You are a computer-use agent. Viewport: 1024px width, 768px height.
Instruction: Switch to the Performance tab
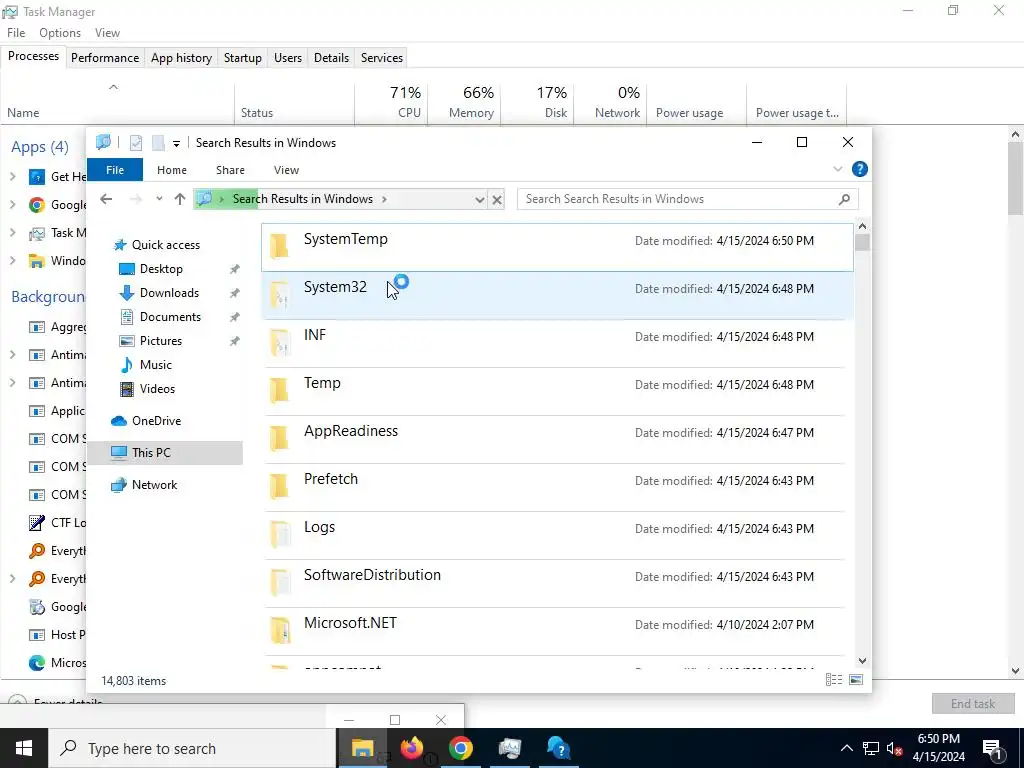[x=104, y=57]
